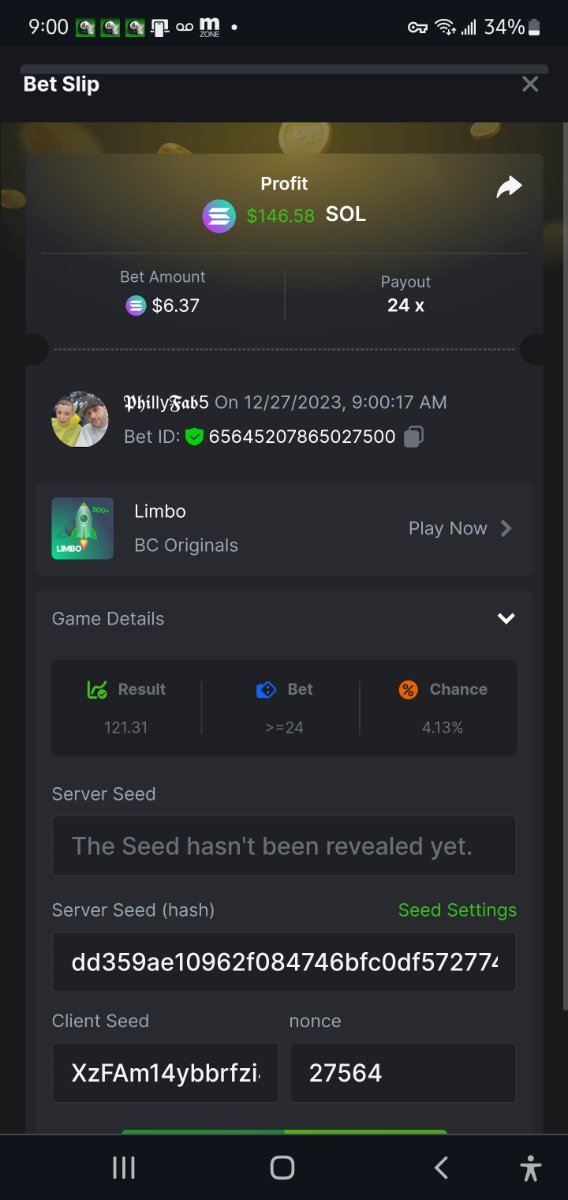
Task: Tap the orange Chance percent icon
Action: click(408, 689)
